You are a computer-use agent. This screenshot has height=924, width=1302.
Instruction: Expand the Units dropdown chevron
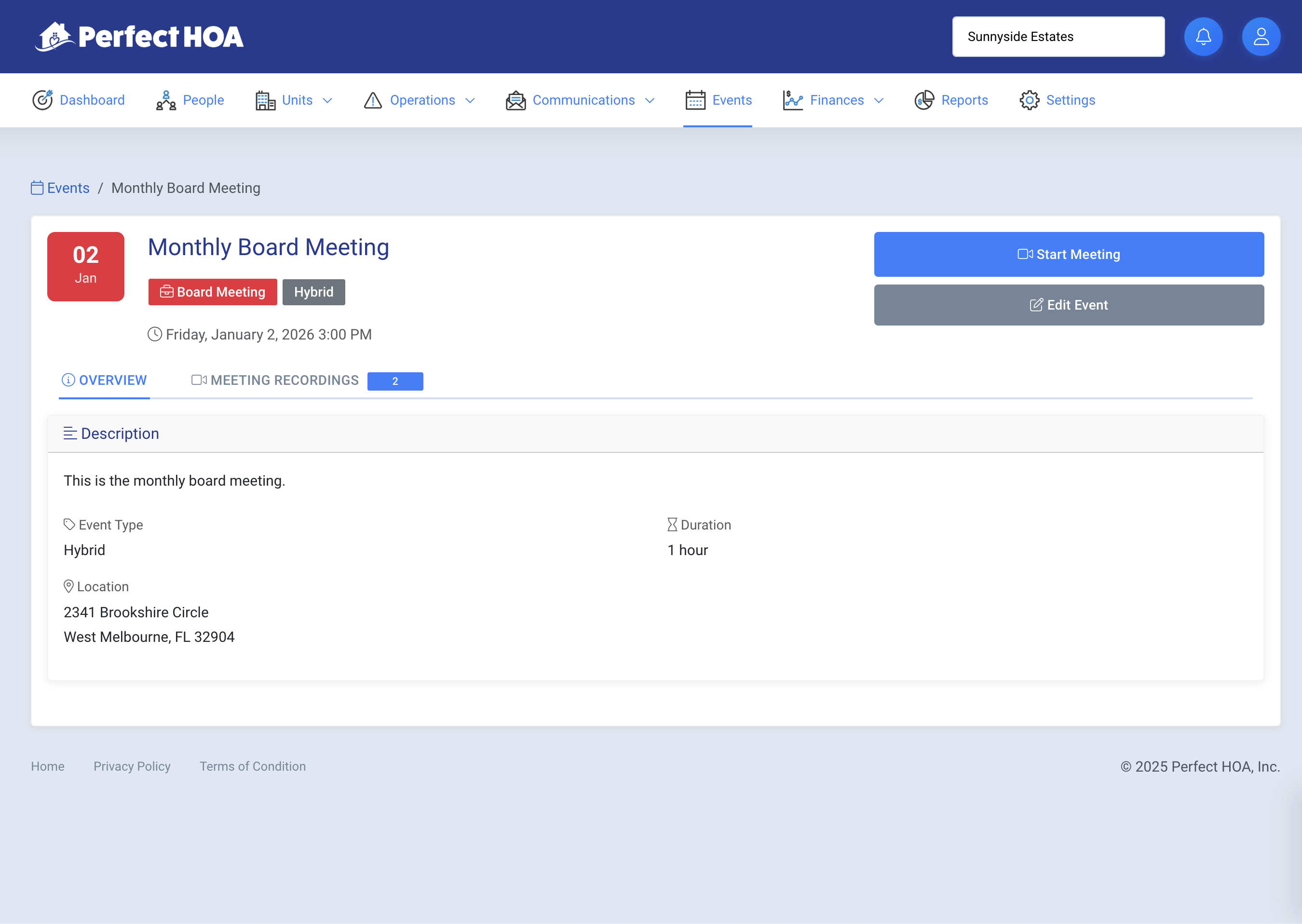327,101
